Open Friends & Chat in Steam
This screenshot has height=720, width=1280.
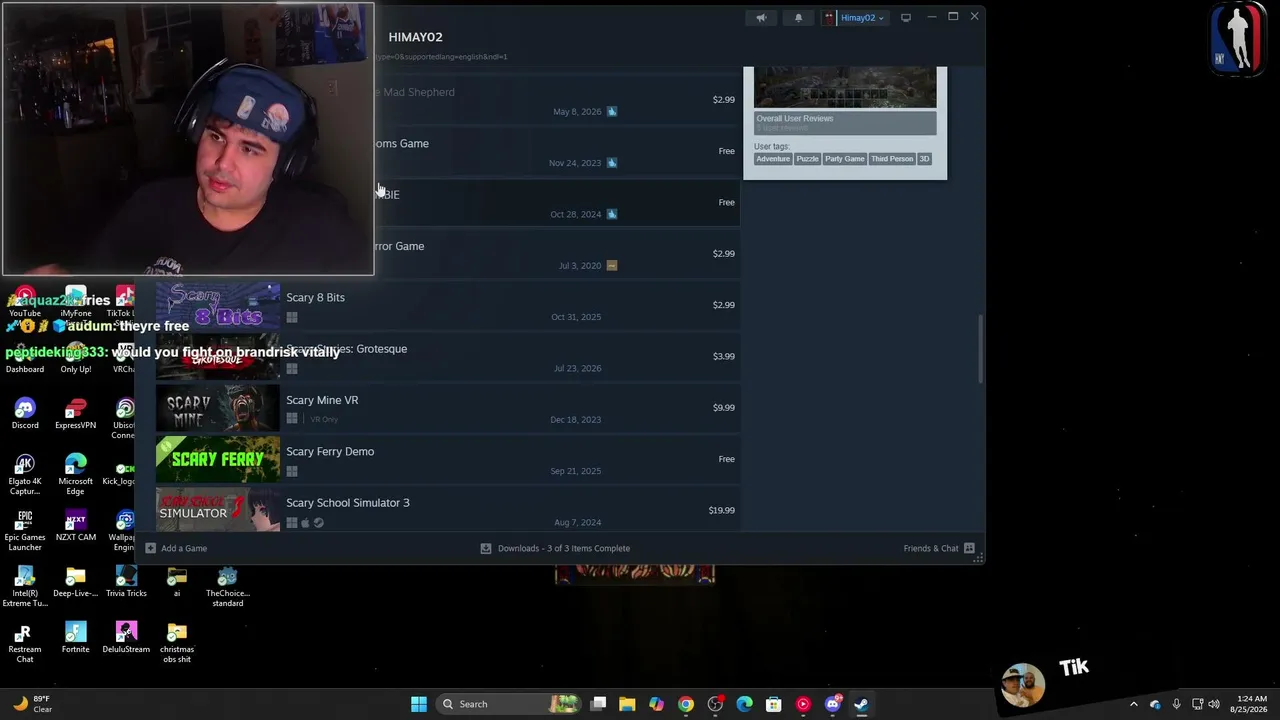(x=939, y=548)
